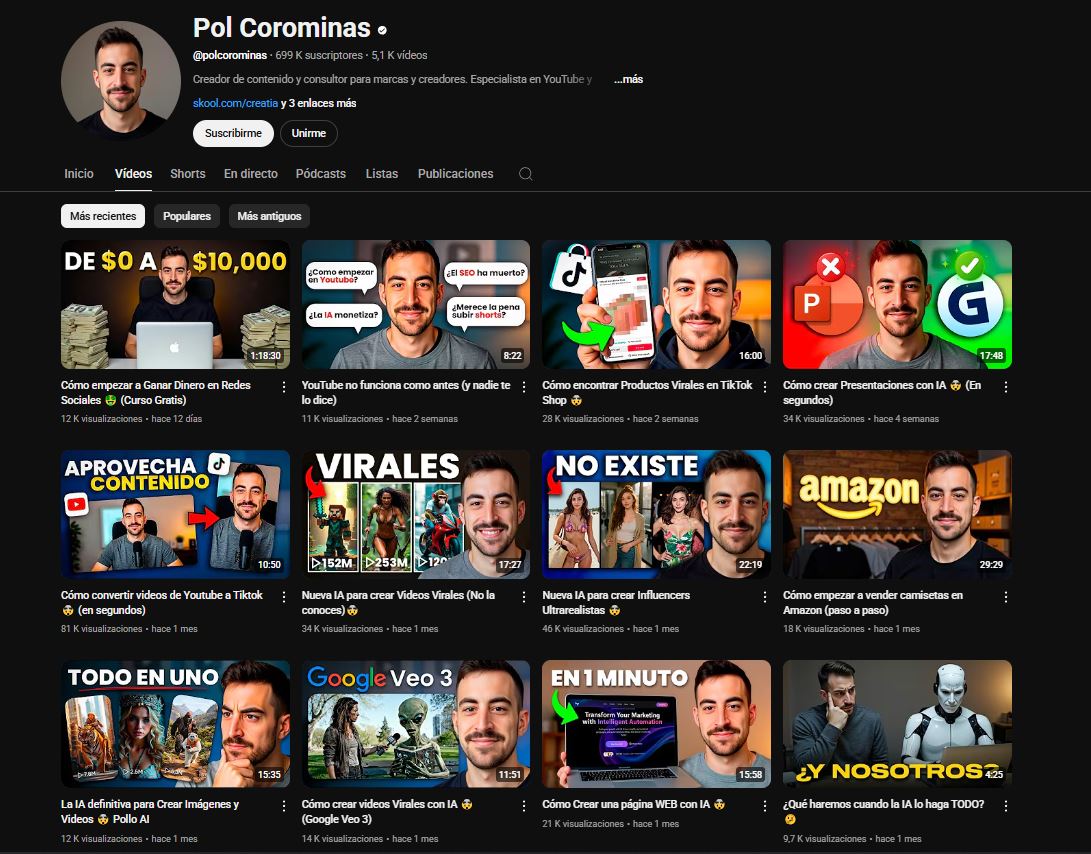Open options menu on the NO EXISTE video

click(x=763, y=598)
